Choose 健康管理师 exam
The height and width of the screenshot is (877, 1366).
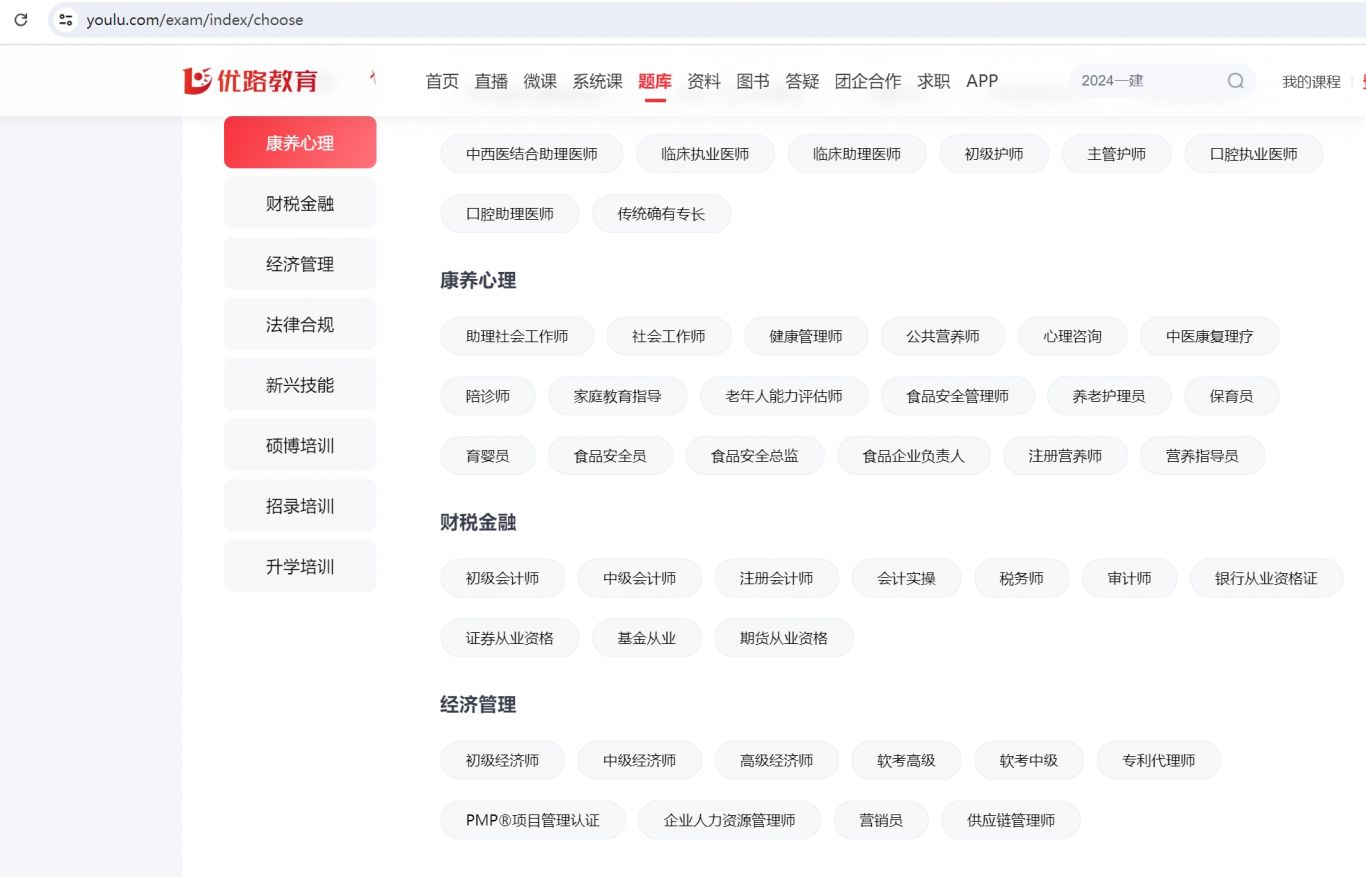[x=806, y=336]
